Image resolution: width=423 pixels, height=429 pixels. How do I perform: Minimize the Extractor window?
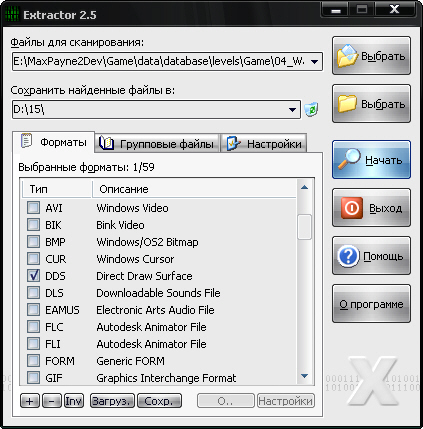[336, 10]
